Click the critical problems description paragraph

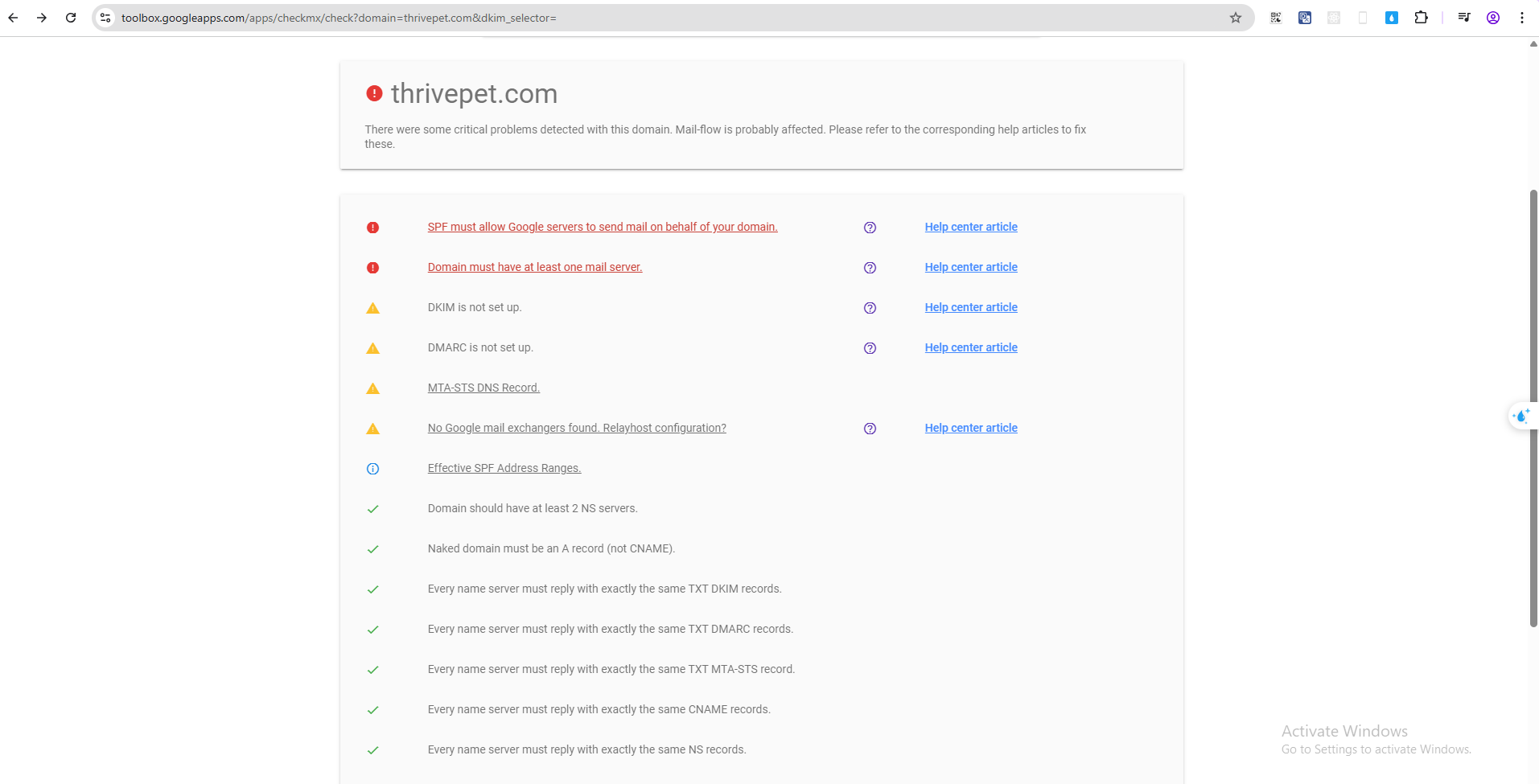pyautogui.click(x=726, y=137)
